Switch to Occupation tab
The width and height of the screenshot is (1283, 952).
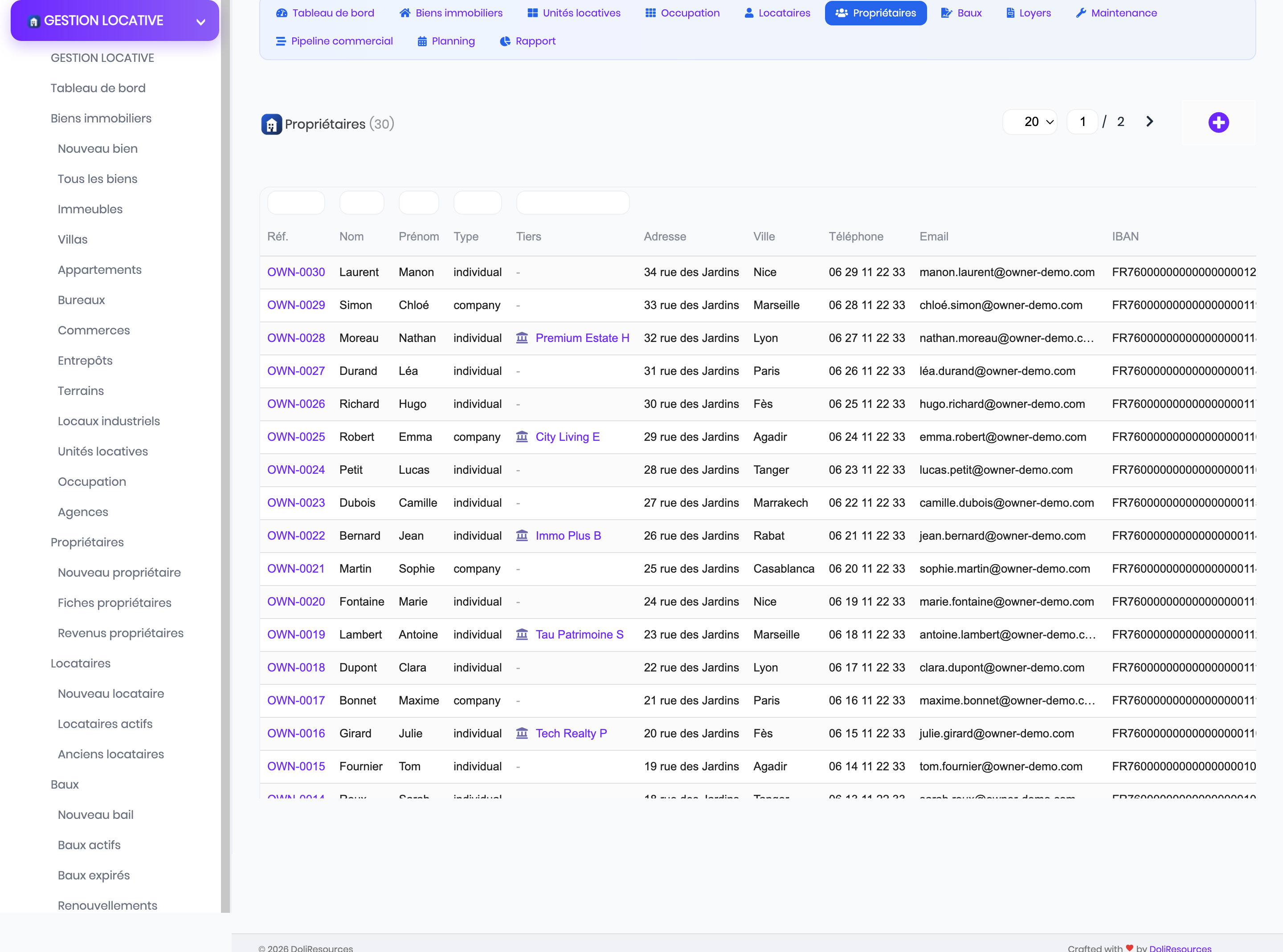click(682, 12)
